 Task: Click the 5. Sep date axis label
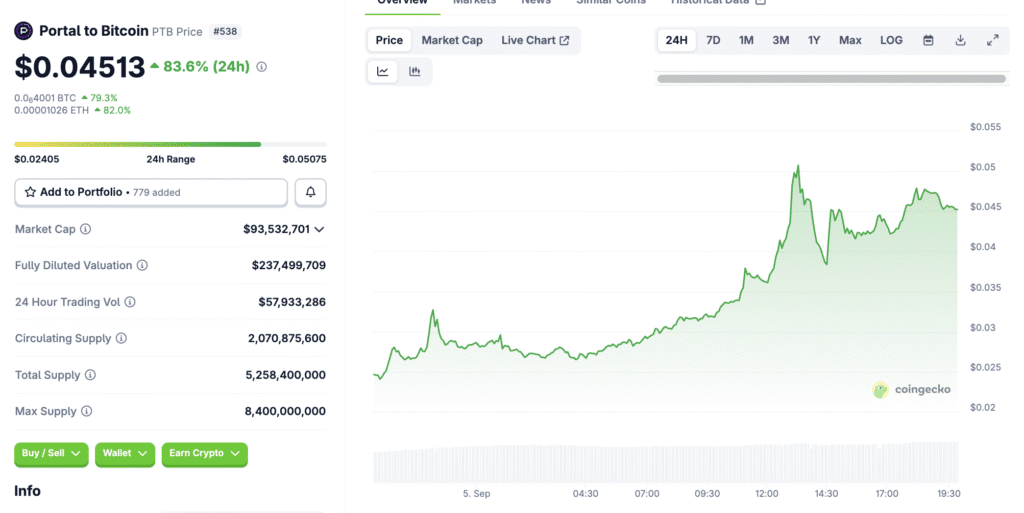pos(477,493)
